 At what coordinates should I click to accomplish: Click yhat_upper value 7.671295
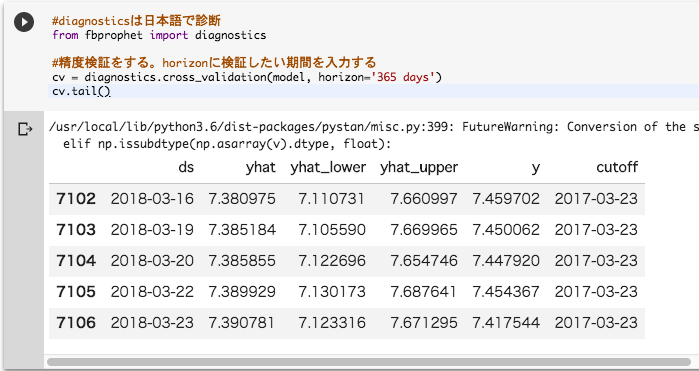click(x=424, y=322)
